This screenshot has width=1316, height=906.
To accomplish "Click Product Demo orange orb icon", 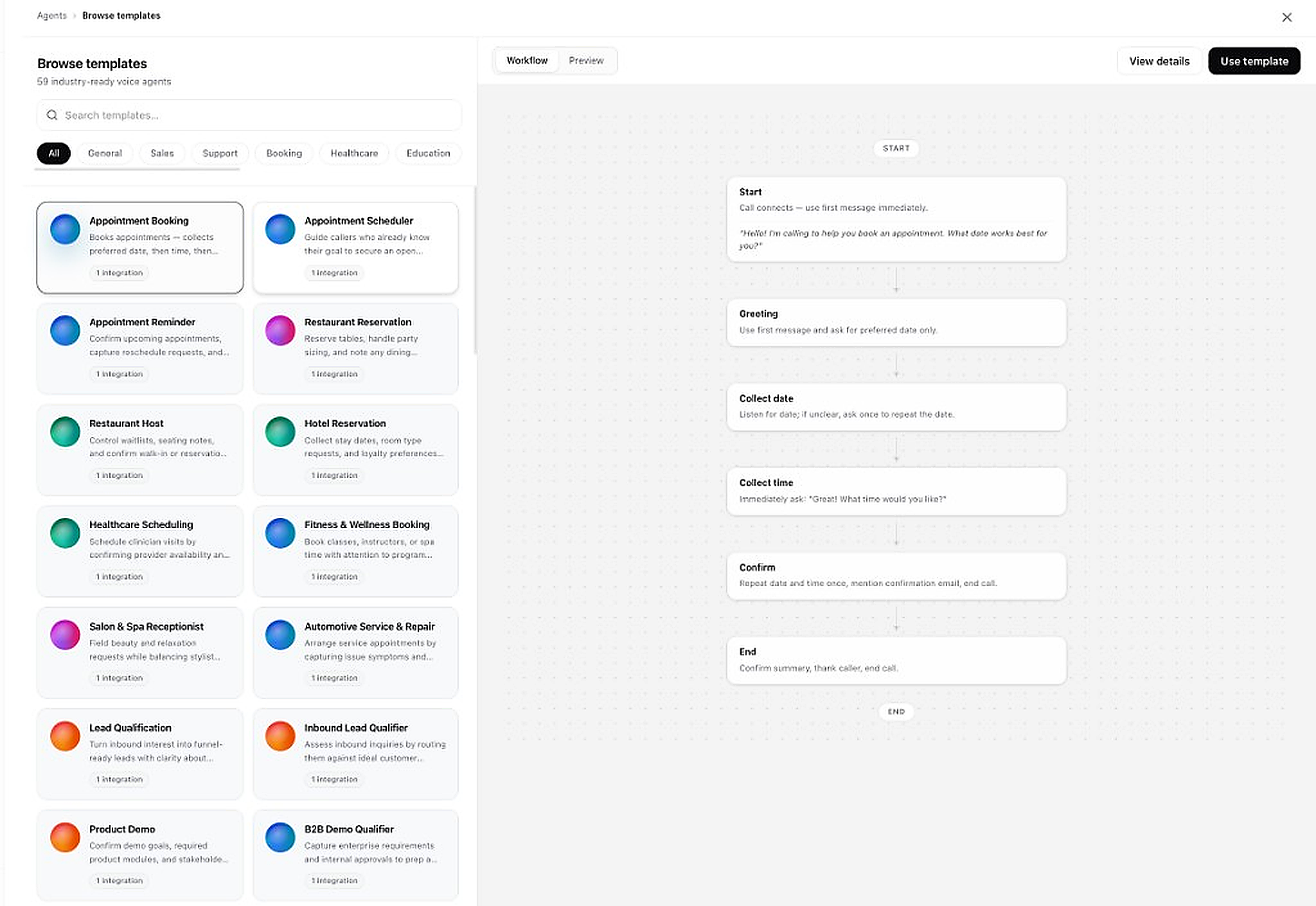I will tap(65, 837).
